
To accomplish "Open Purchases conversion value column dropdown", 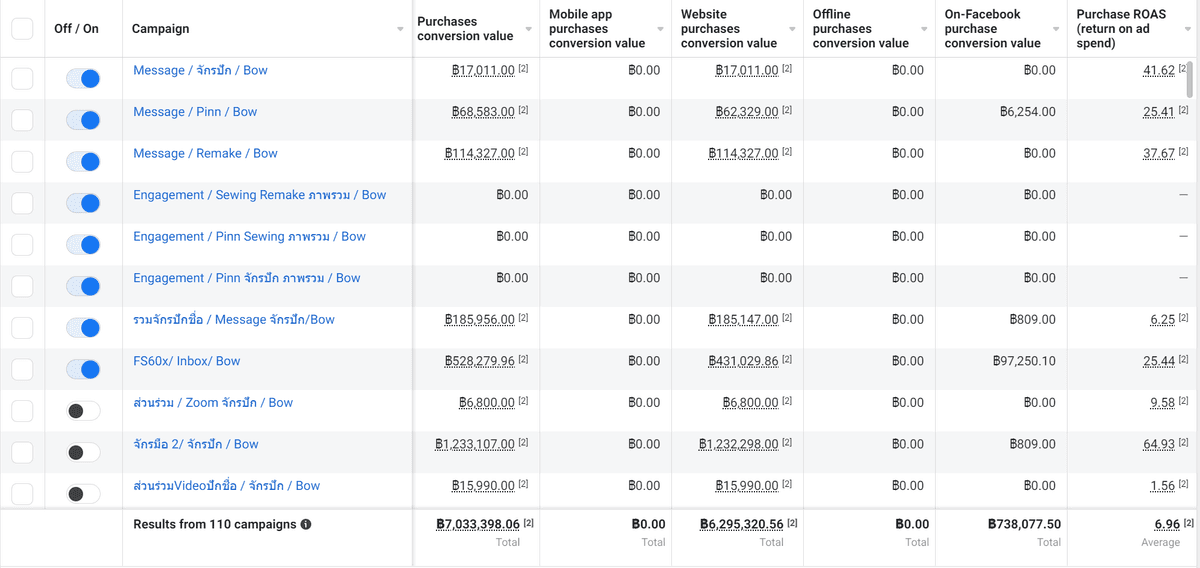I will pos(529,30).
